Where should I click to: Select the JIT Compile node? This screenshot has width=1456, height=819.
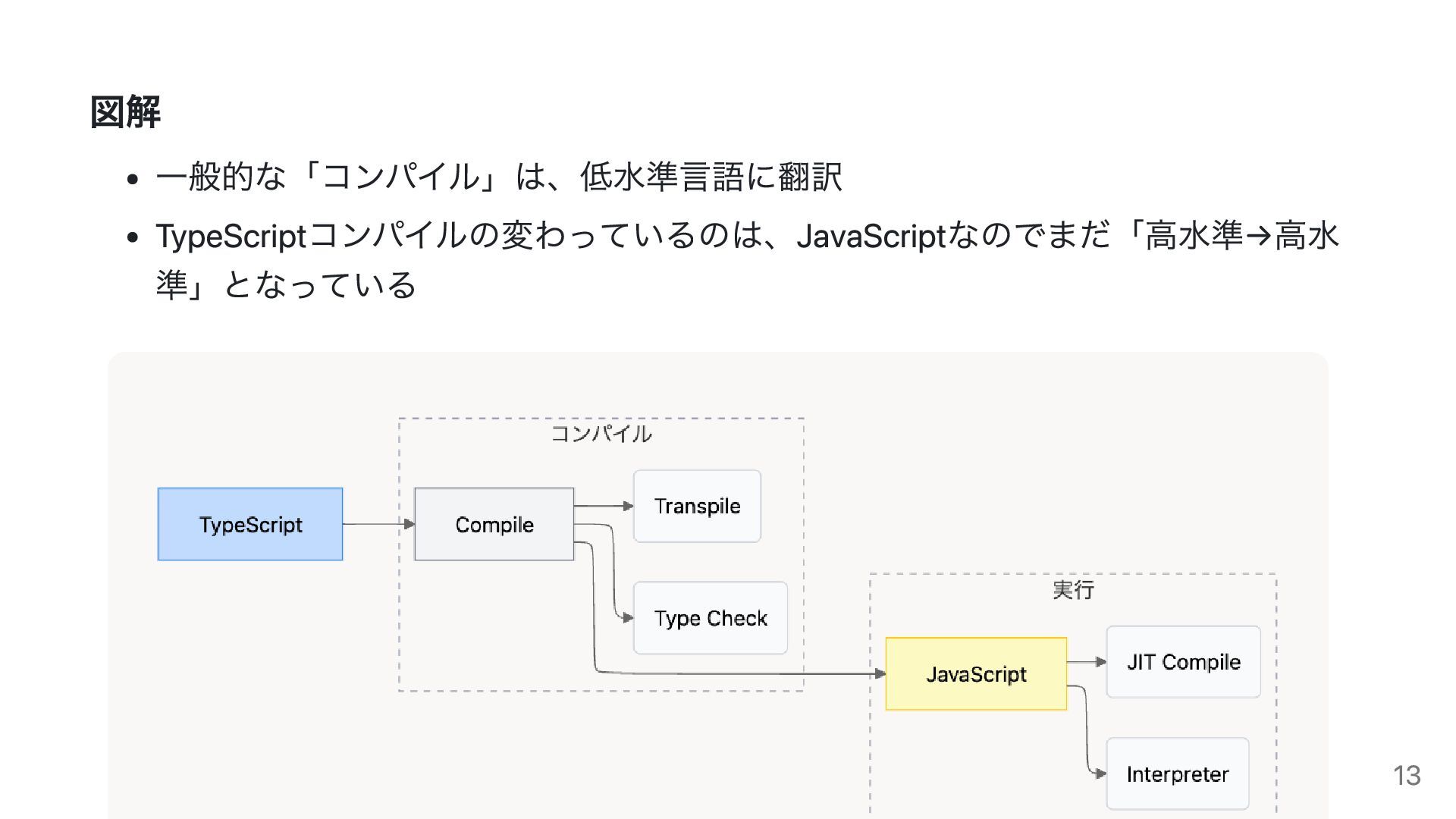click(x=1184, y=662)
